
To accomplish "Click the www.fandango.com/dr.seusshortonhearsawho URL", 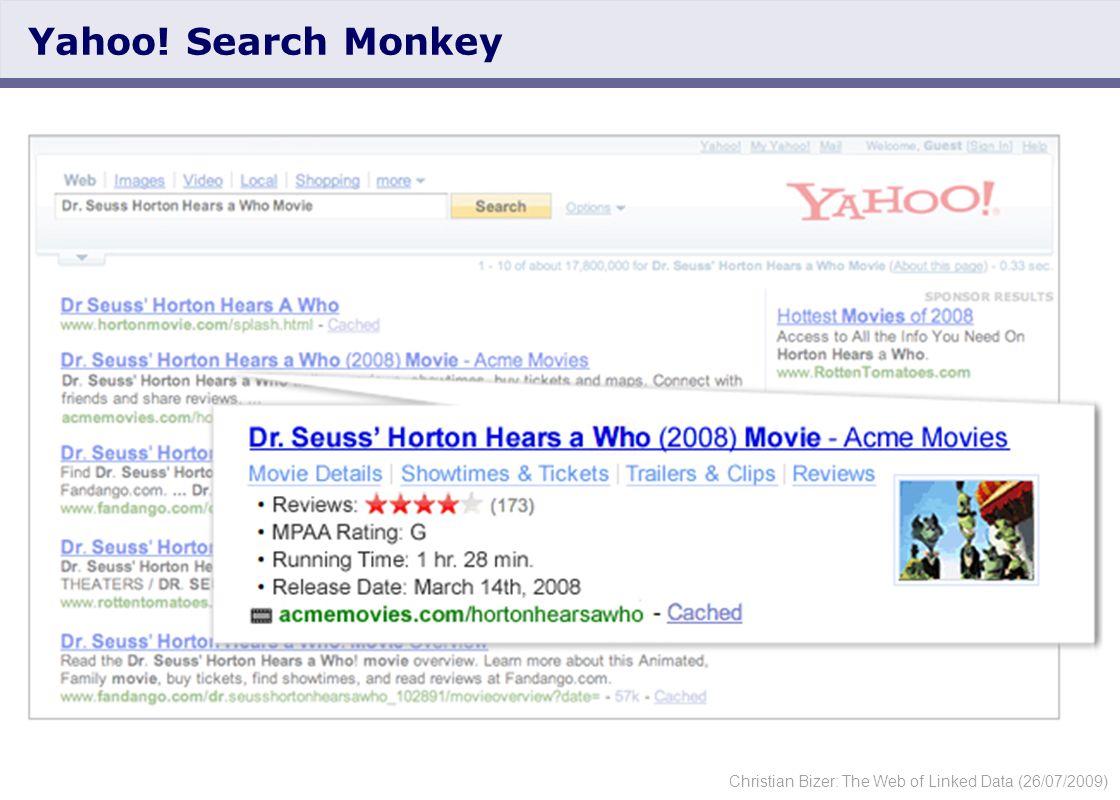I will [x=330, y=696].
